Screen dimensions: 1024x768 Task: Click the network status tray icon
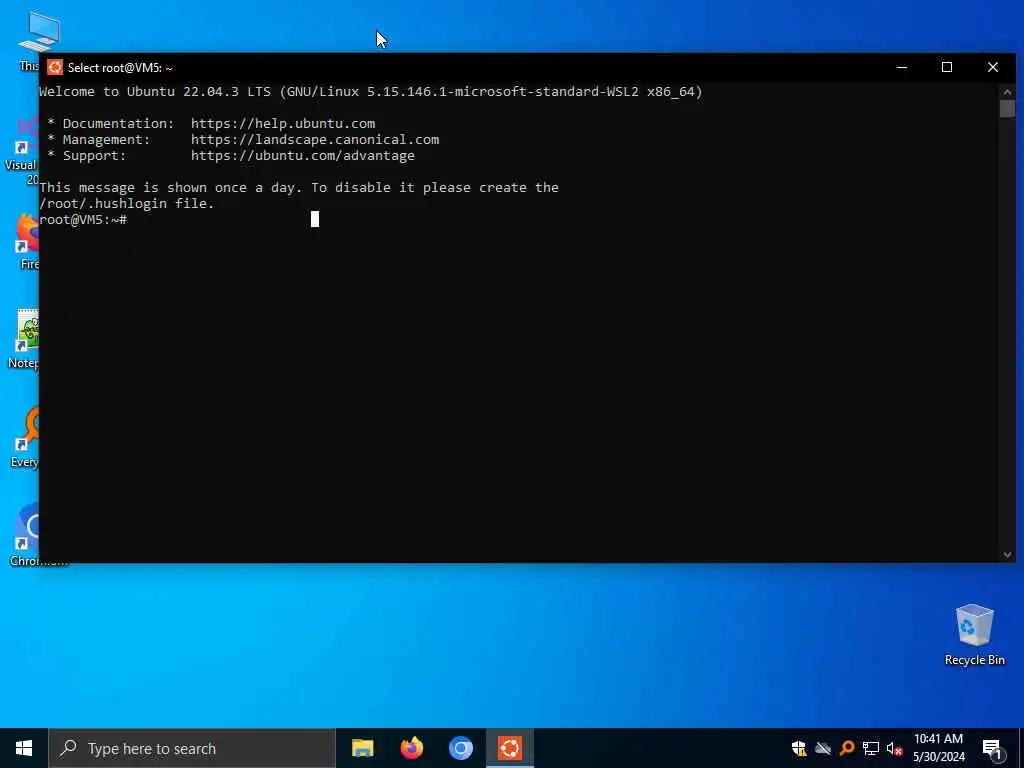(871, 748)
